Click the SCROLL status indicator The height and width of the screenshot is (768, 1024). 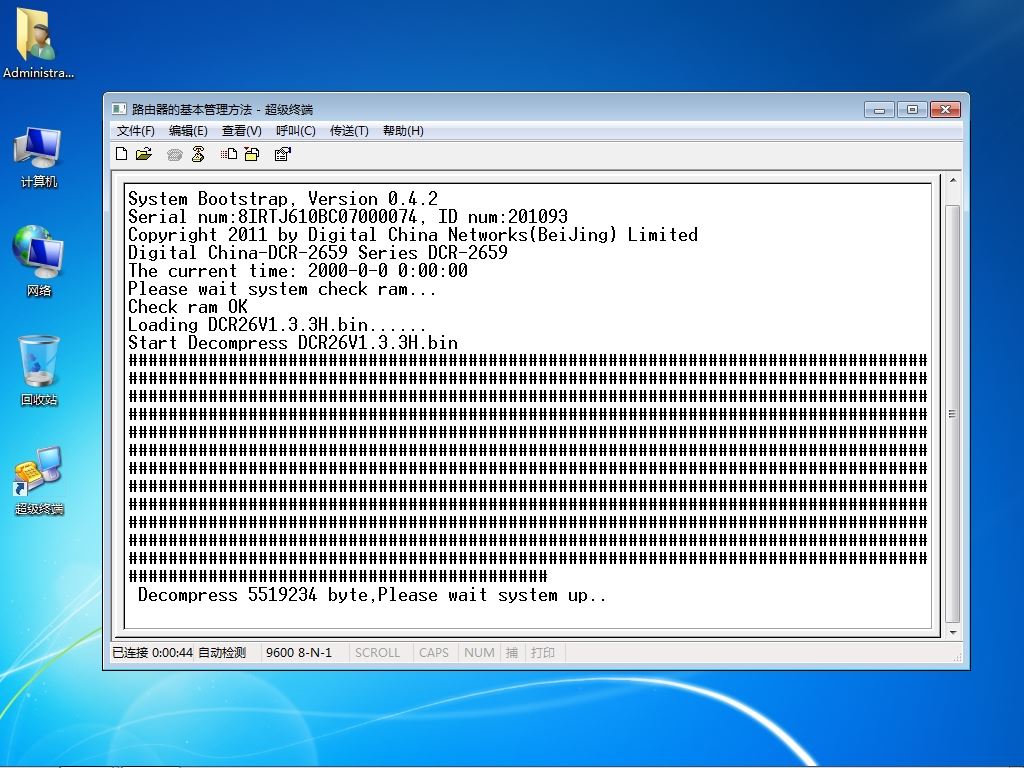(377, 652)
